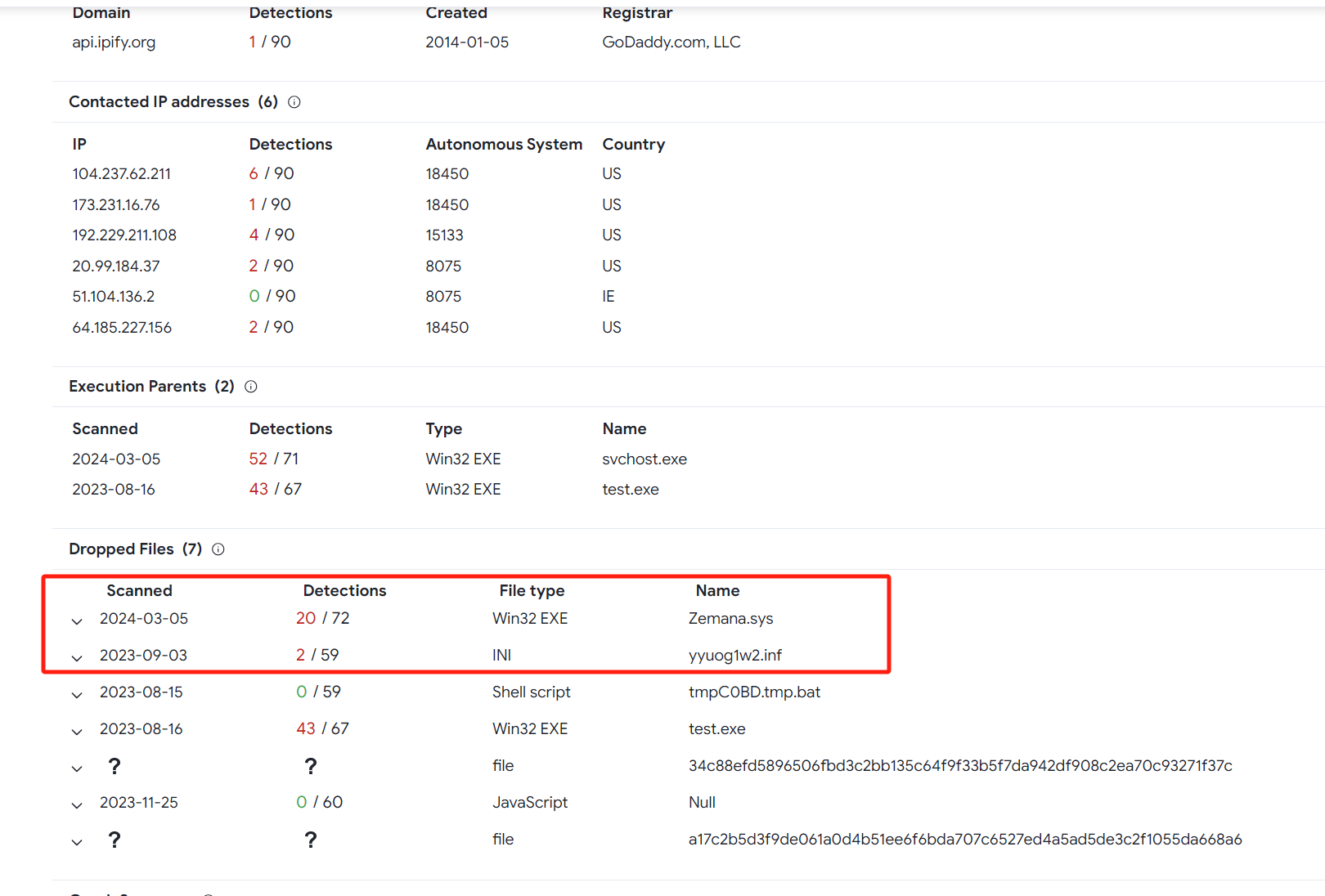Click test.exe in Execution Parents
Viewport: 1325px width, 896px height.
(631, 490)
